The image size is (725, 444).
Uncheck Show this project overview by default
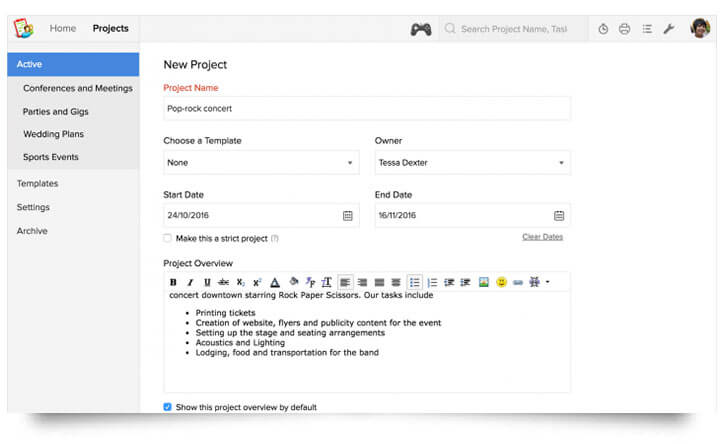point(167,407)
